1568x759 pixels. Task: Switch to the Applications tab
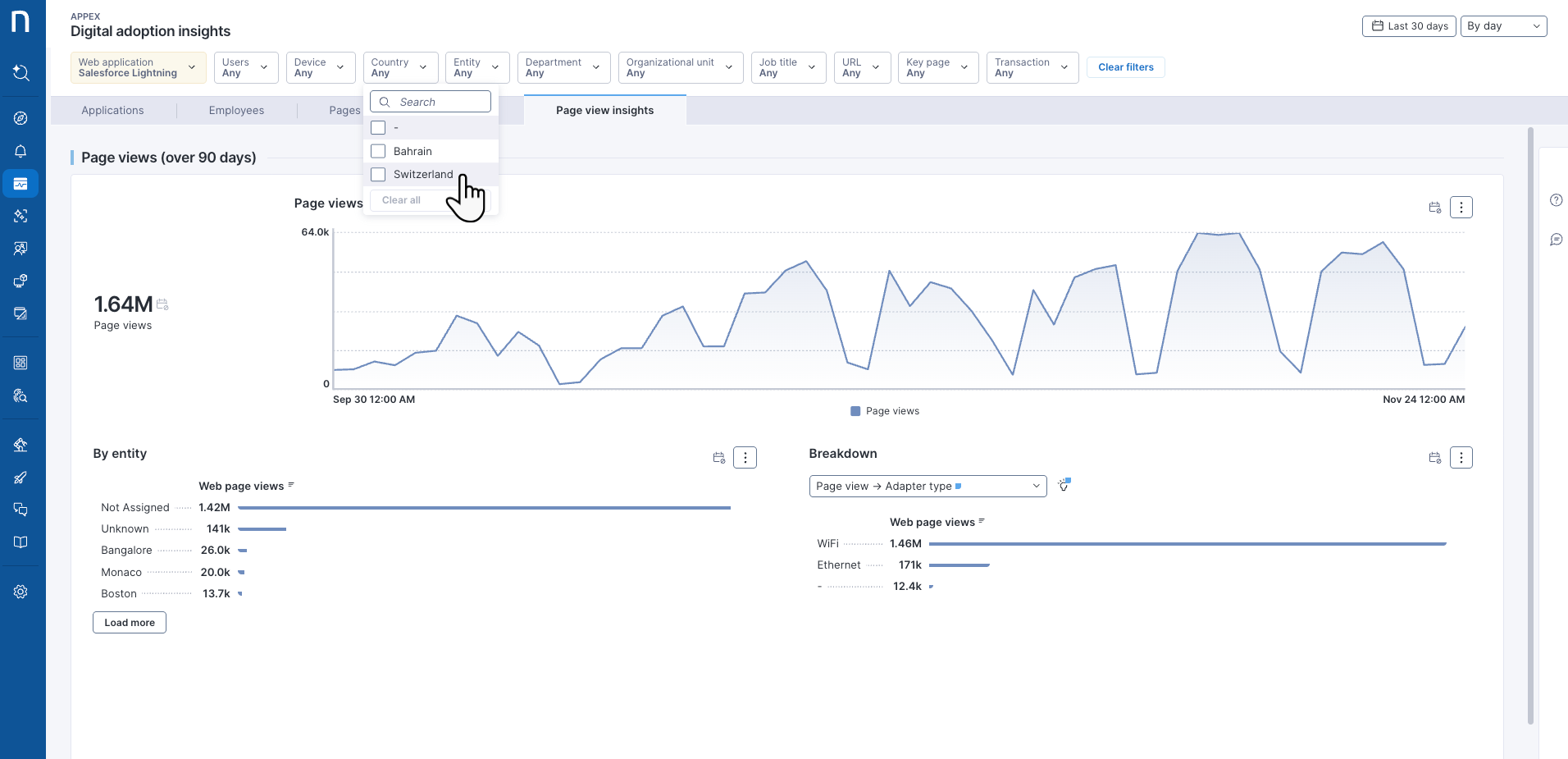pos(112,111)
